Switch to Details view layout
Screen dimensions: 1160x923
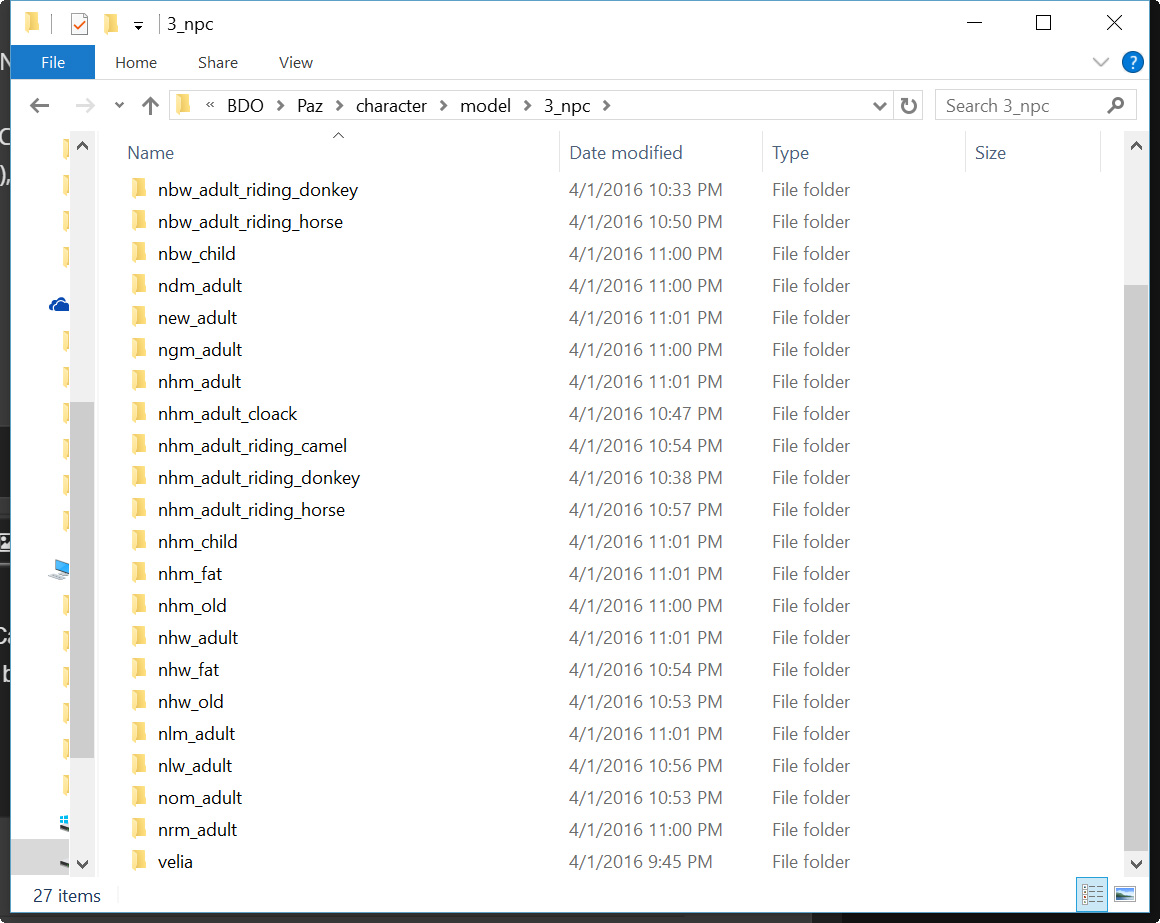1092,894
